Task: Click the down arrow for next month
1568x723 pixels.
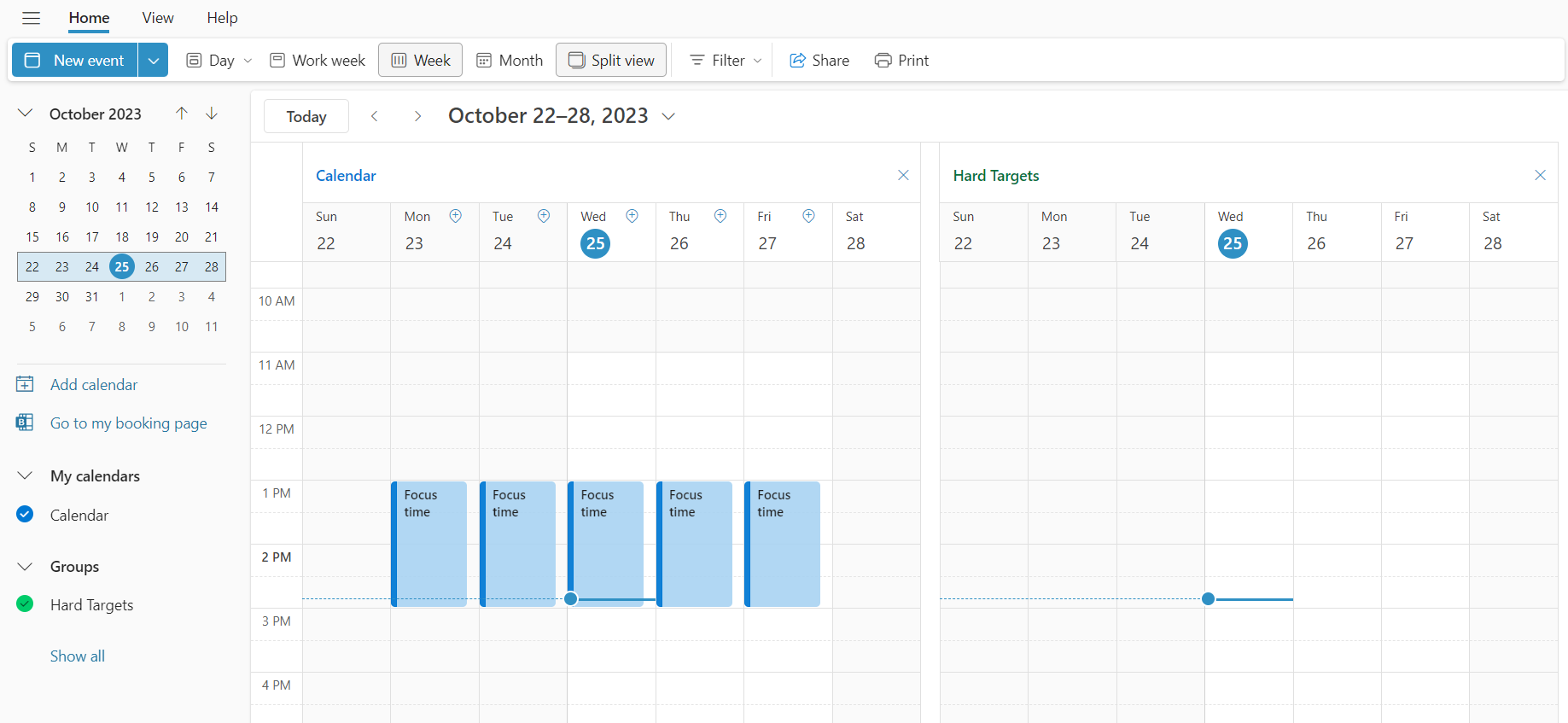Action: coord(212,114)
